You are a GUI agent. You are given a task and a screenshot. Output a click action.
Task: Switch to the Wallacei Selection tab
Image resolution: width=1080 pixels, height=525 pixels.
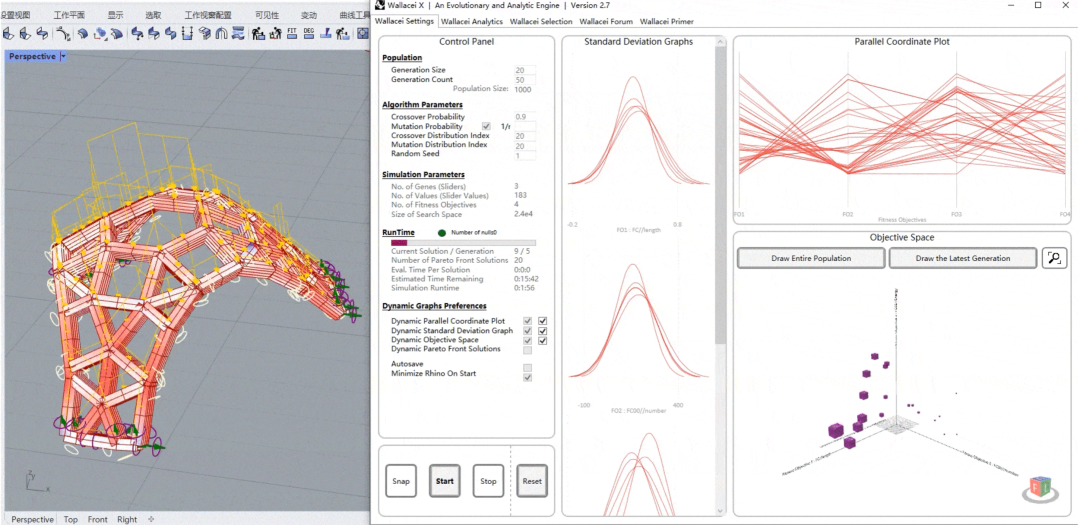pos(541,21)
